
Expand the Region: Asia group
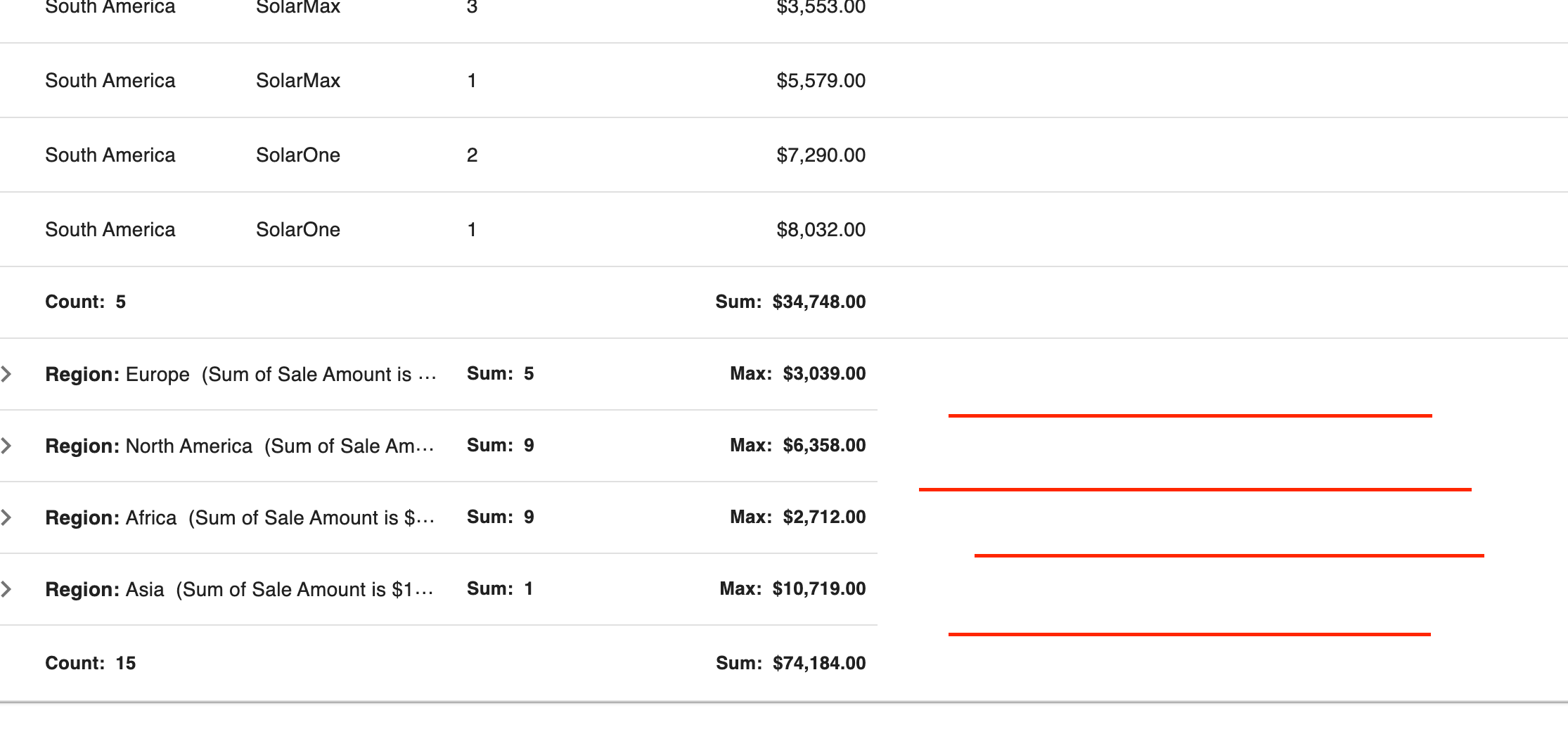(9, 589)
